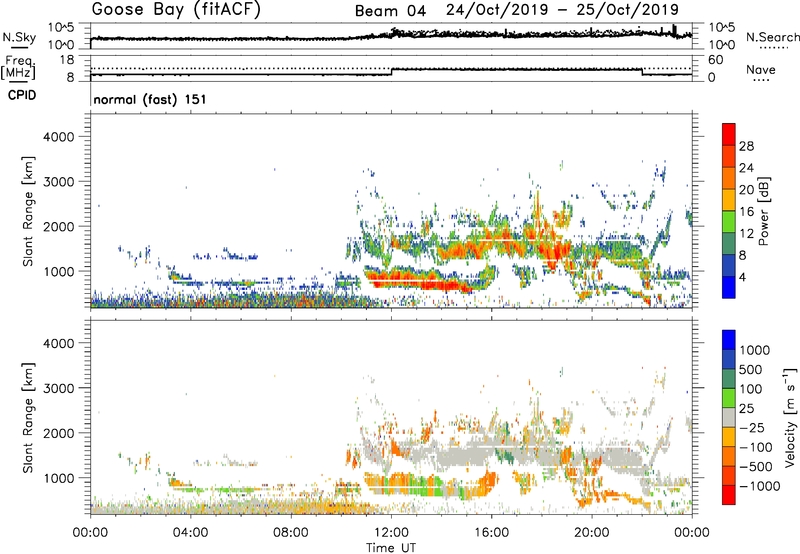This screenshot has height=554, width=800.
Task: Click the '2000' tick of the velocity panel
Action: click(58, 433)
